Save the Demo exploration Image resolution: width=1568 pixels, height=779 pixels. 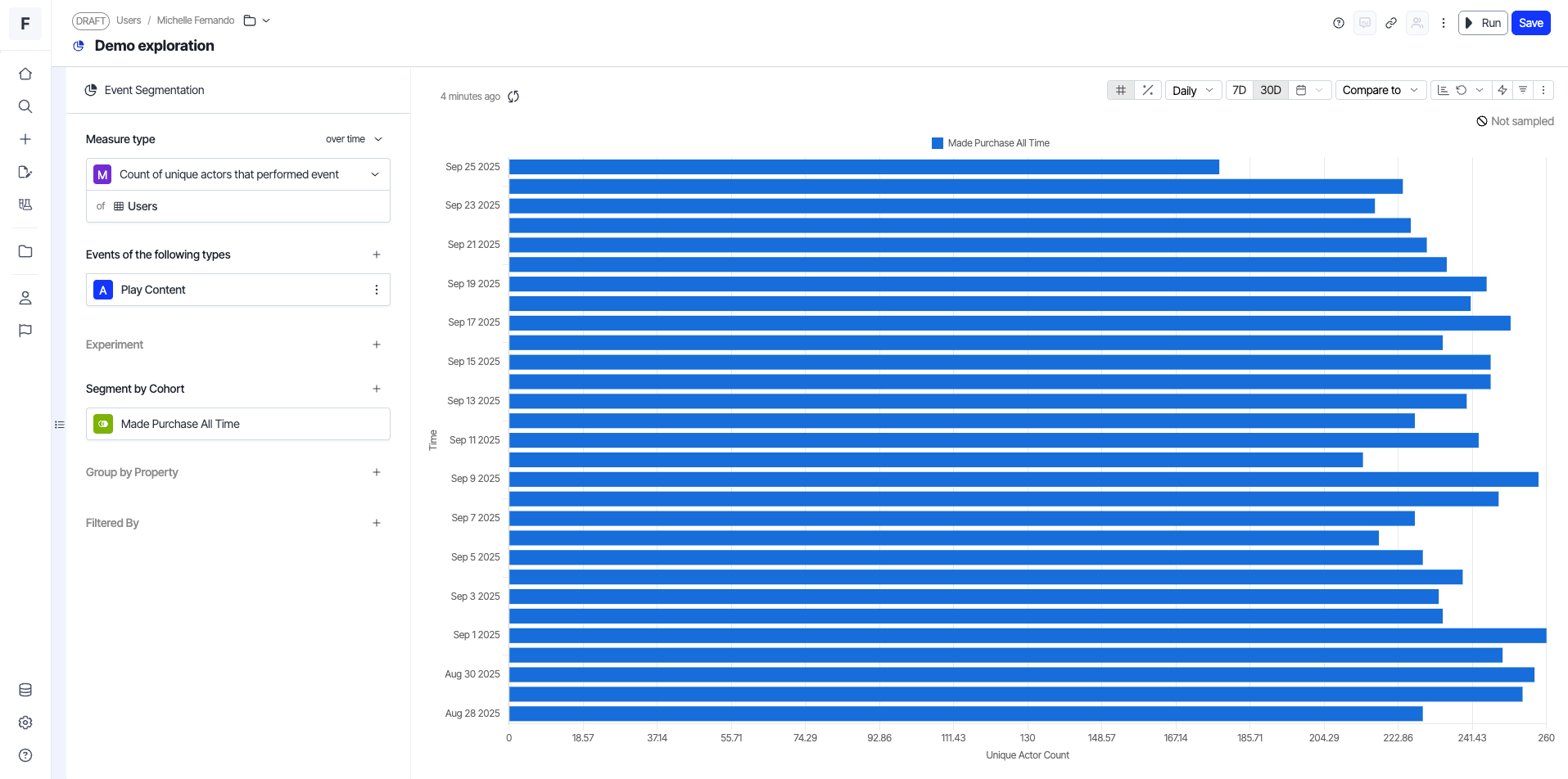(1530, 23)
